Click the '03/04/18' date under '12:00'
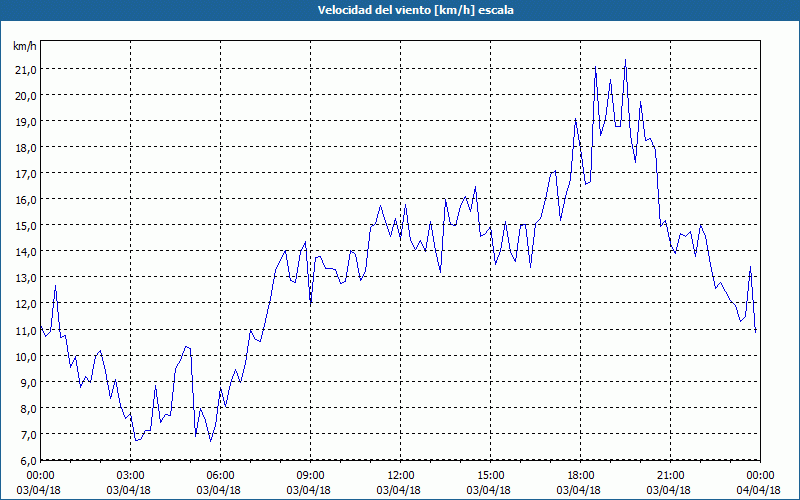The width and height of the screenshot is (800, 500). tap(398, 490)
